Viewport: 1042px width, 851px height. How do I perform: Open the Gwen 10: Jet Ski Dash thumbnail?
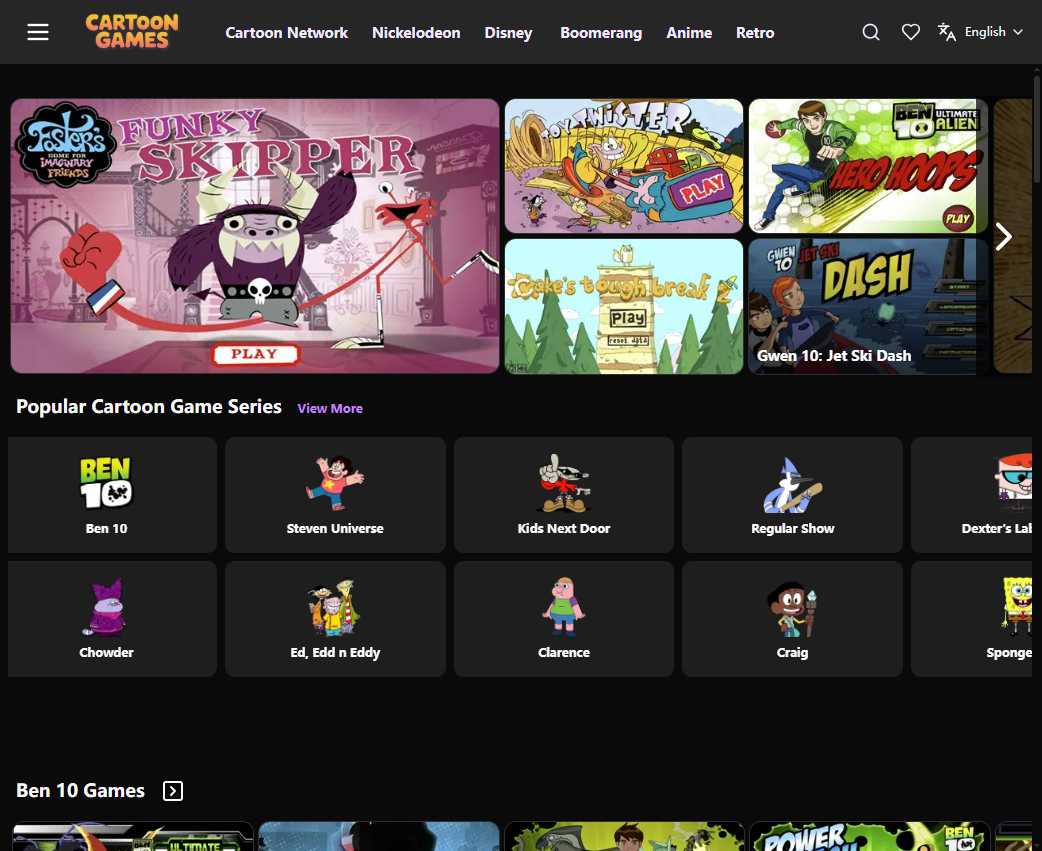pos(862,306)
